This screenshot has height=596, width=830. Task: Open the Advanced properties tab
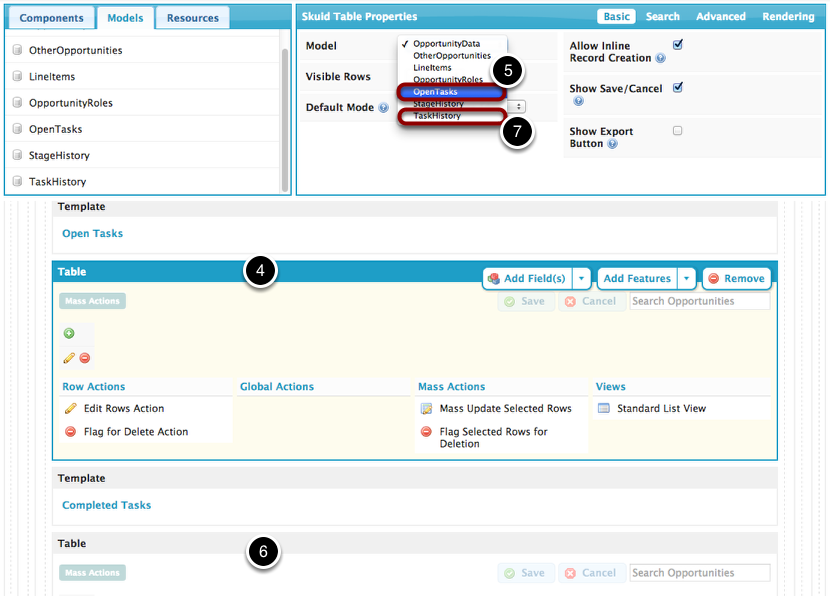click(x=721, y=17)
